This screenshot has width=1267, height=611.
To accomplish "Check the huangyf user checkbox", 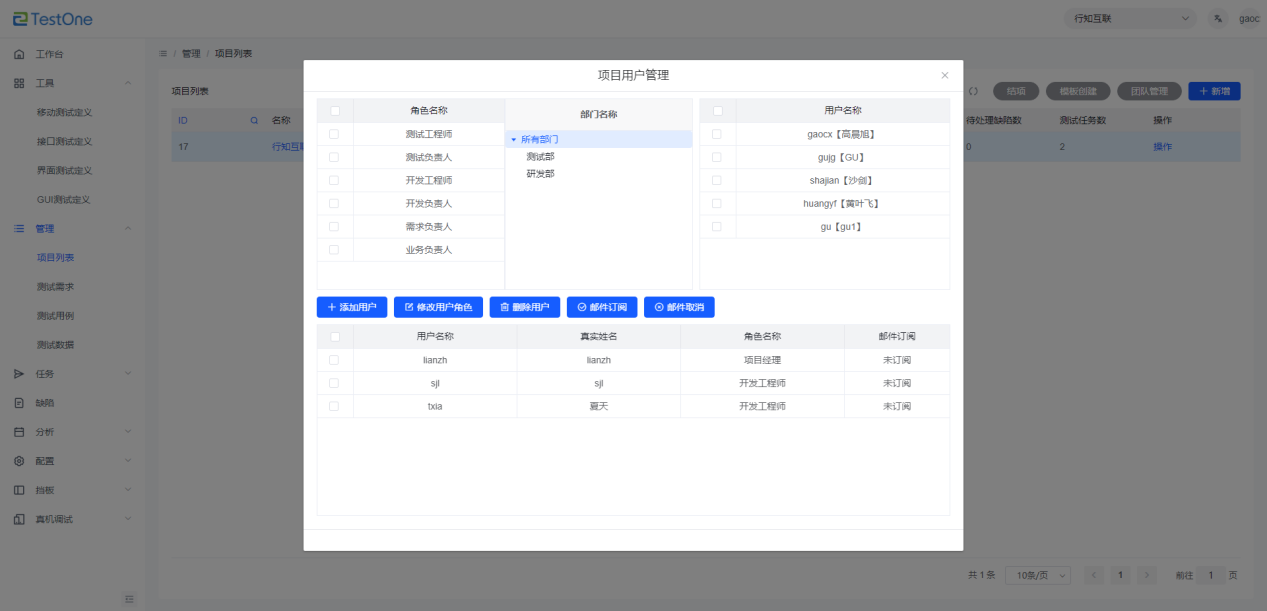I will coord(717,203).
